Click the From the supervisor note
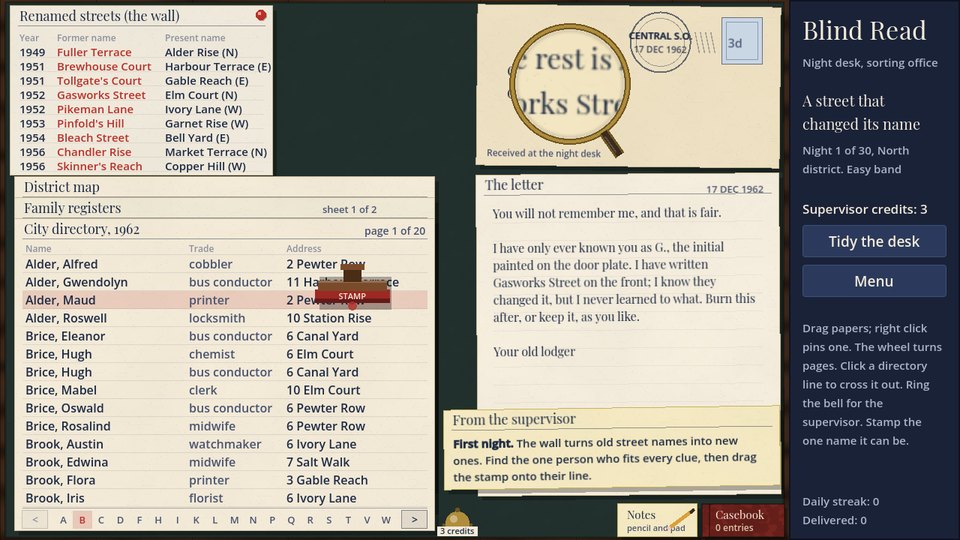 pos(612,449)
